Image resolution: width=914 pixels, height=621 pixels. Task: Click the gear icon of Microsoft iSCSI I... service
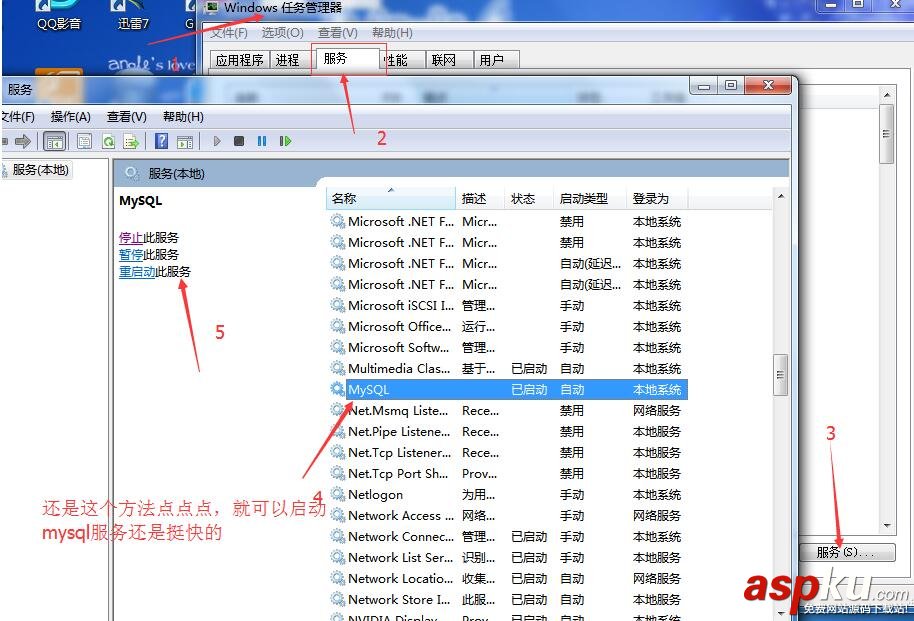coord(338,305)
